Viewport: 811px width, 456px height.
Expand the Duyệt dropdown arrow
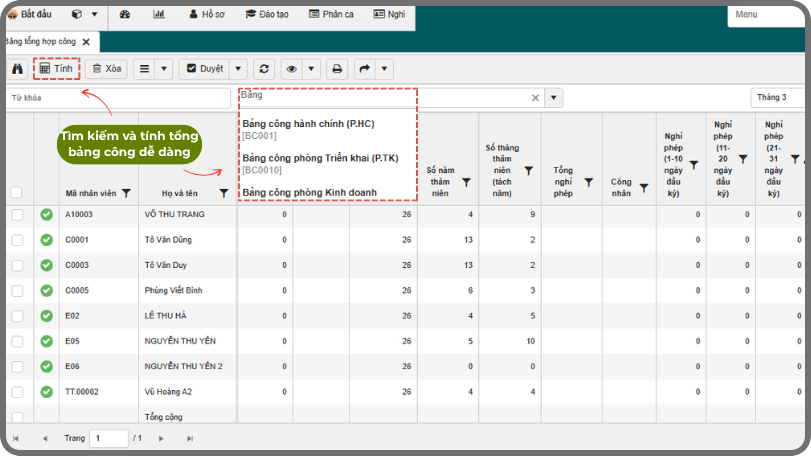coord(238,69)
